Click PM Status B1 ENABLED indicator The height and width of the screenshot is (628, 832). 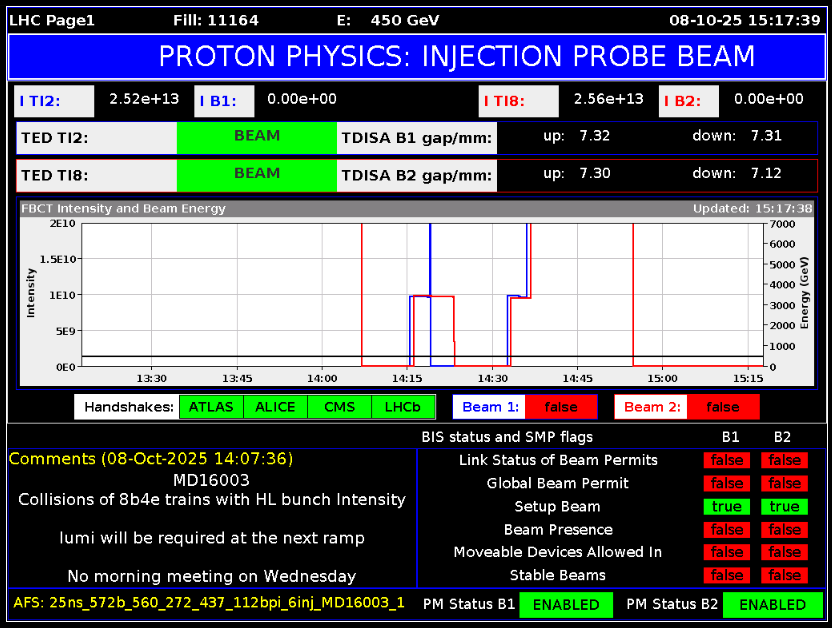click(x=566, y=605)
